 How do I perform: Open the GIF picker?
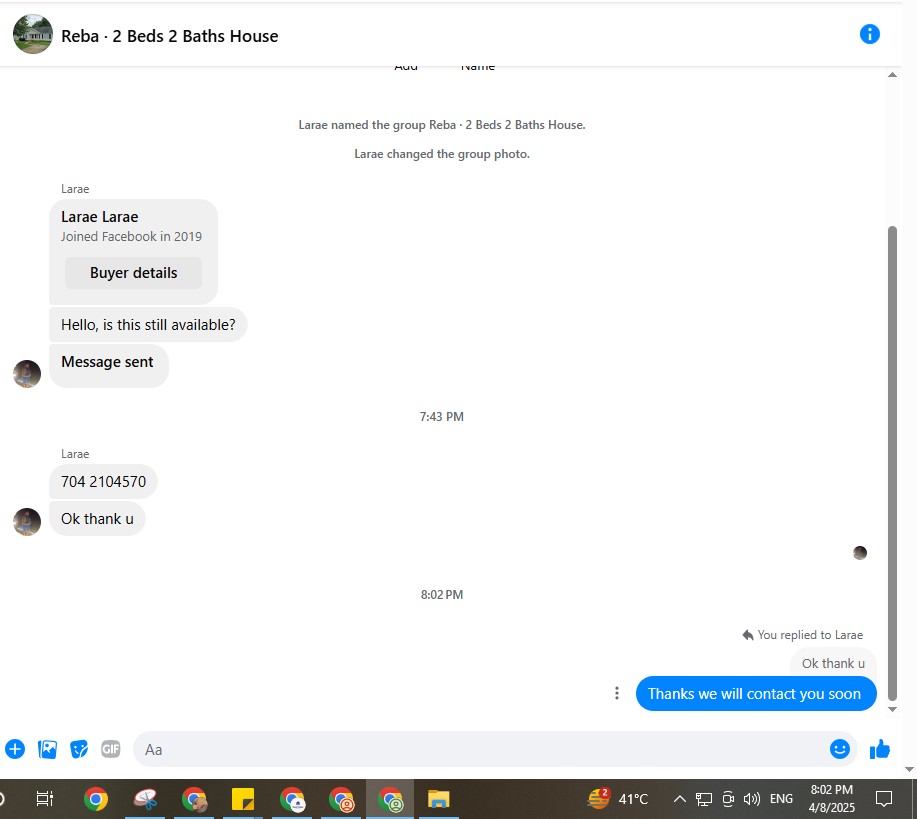111,749
